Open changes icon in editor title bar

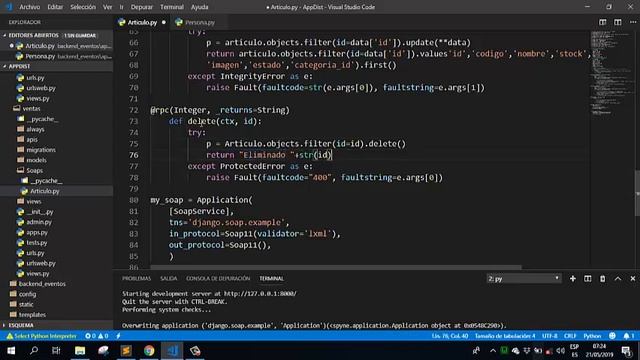[602, 22]
